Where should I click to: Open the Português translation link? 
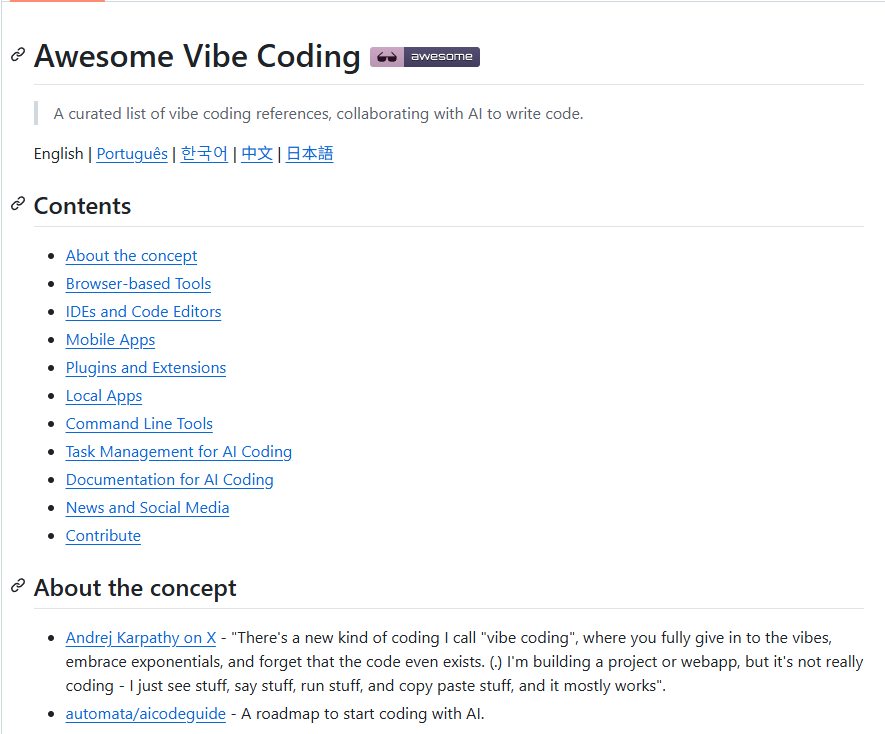click(131, 154)
